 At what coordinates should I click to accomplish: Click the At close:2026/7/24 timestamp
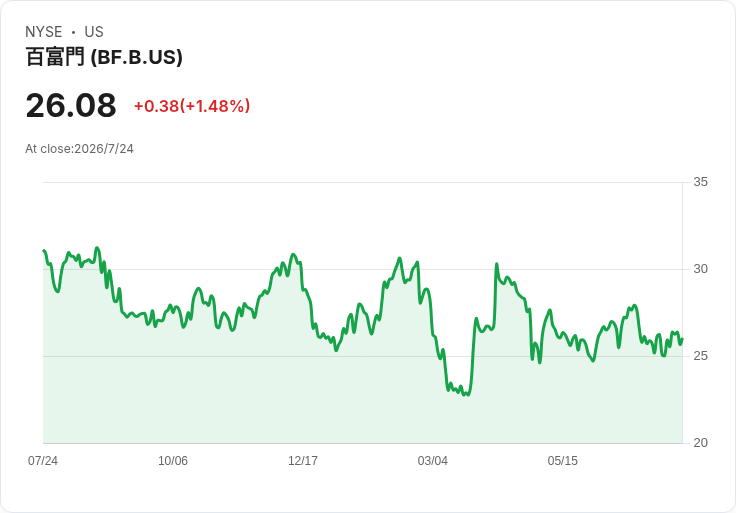[79, 149]
